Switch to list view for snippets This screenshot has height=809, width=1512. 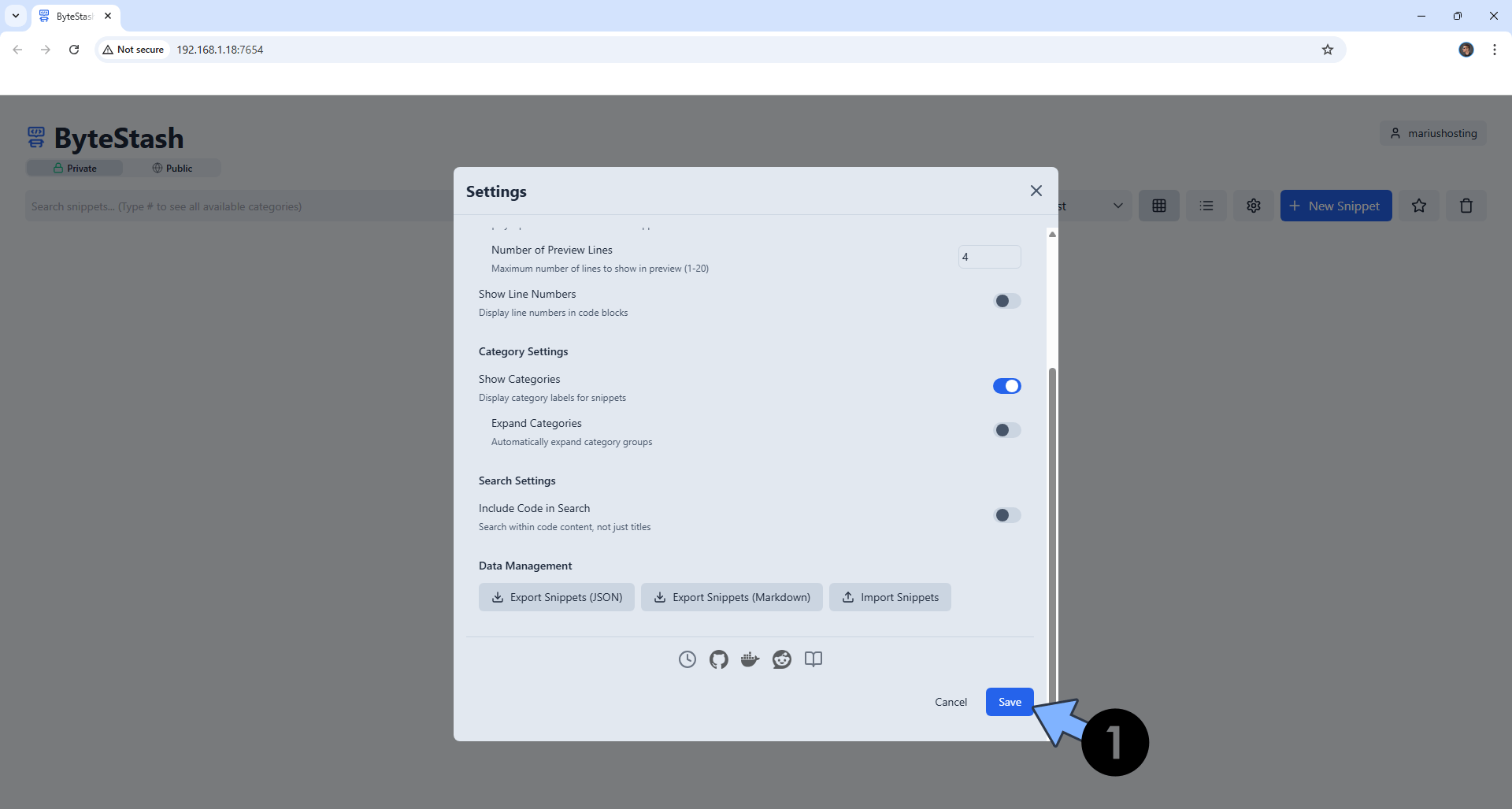tap(1206, 206)
